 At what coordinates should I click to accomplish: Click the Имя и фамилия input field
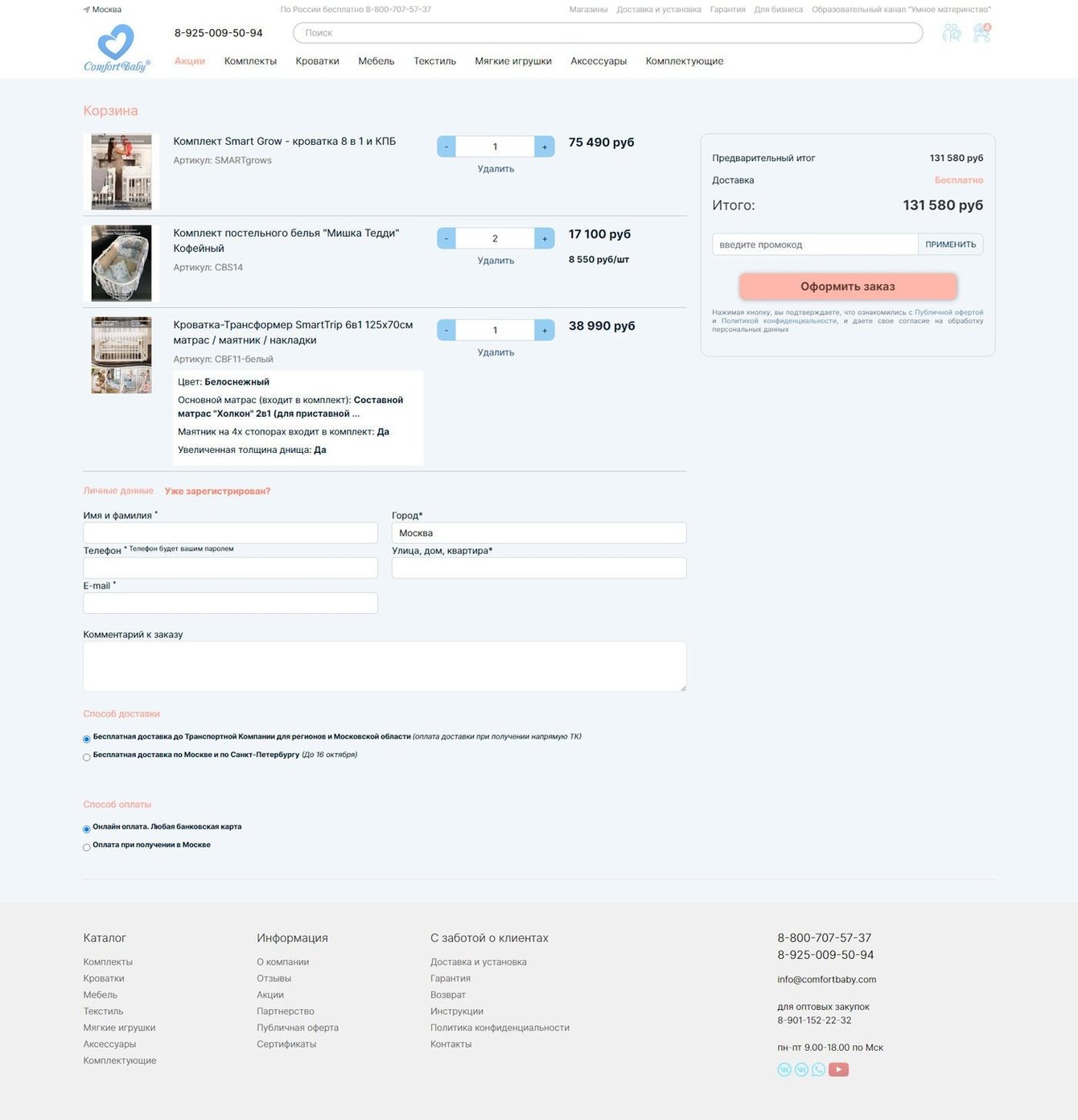click(x=230, y=533)
